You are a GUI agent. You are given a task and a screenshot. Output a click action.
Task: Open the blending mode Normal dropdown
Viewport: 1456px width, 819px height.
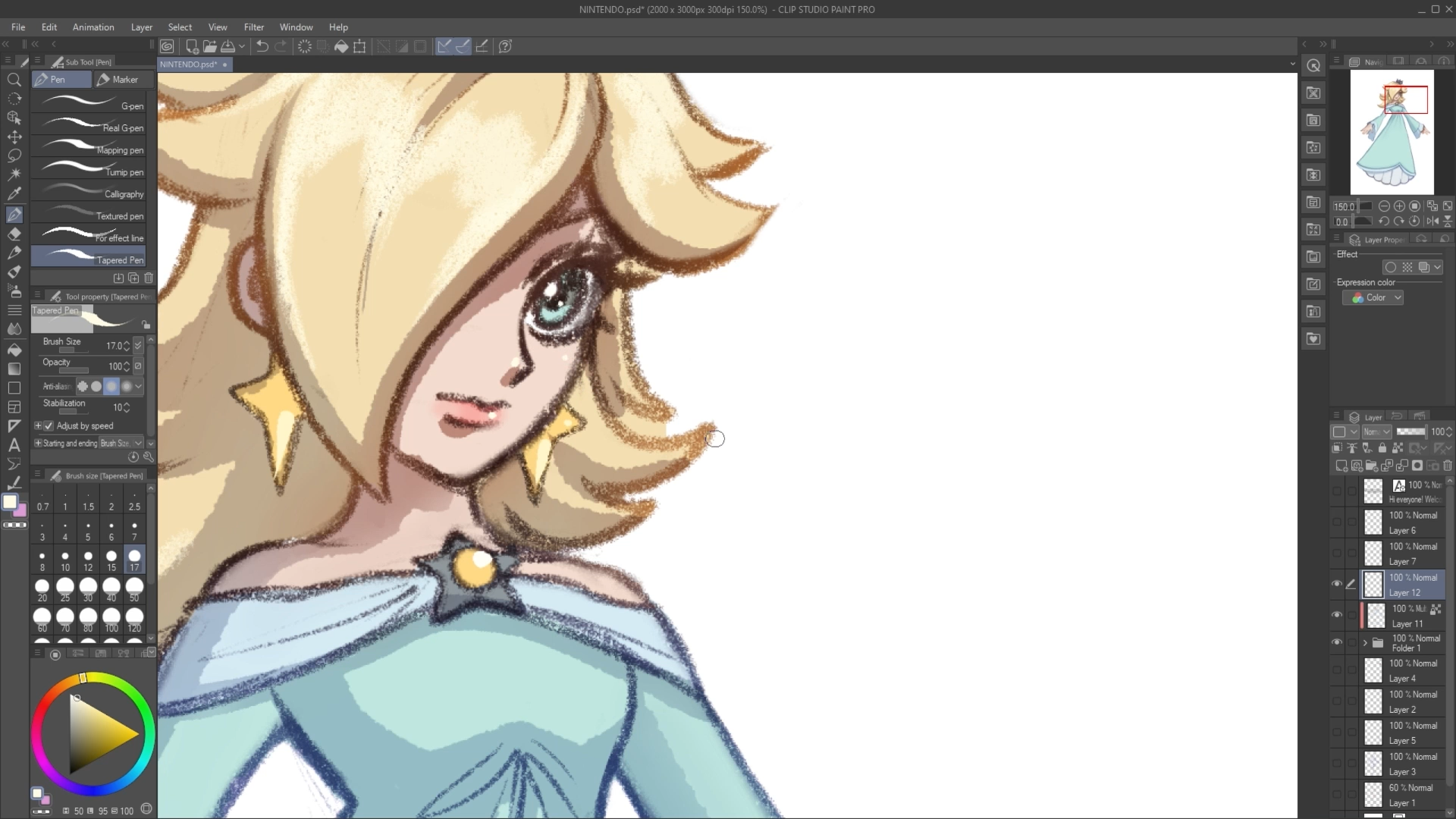click(1376, 431)
